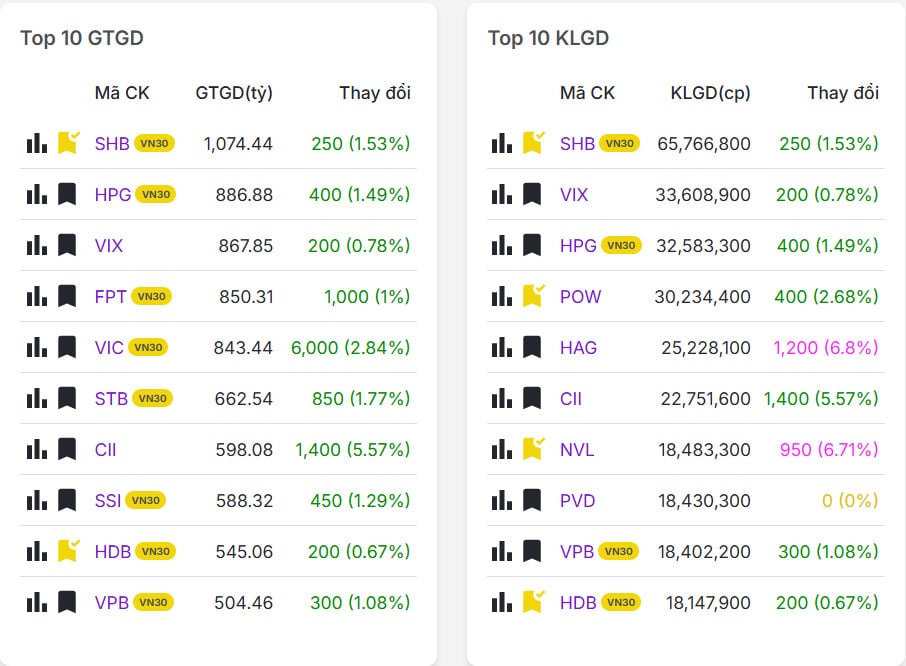This screenshot has height=666, width=906.
Task: Sort by KLGD(cp) column header
Action: tap(710, 93)
